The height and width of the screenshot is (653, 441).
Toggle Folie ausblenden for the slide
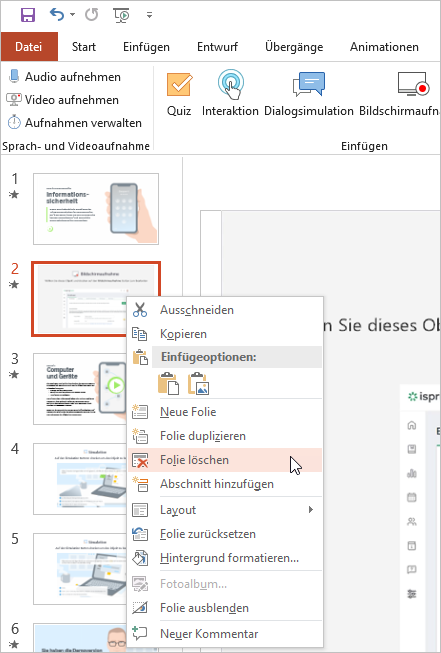pos(225,608)
